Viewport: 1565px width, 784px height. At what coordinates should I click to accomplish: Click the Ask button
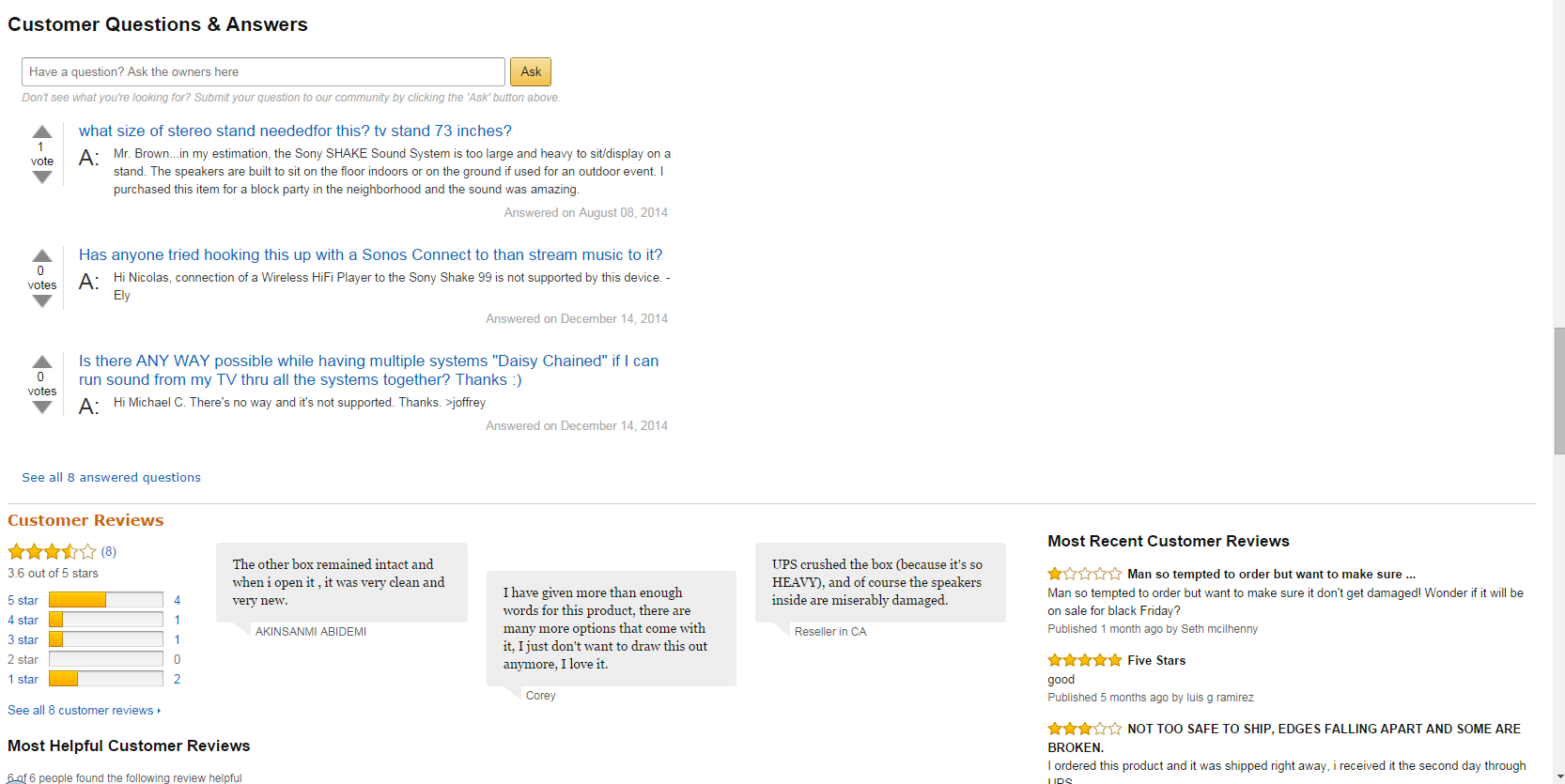click(x=531, y=72)
